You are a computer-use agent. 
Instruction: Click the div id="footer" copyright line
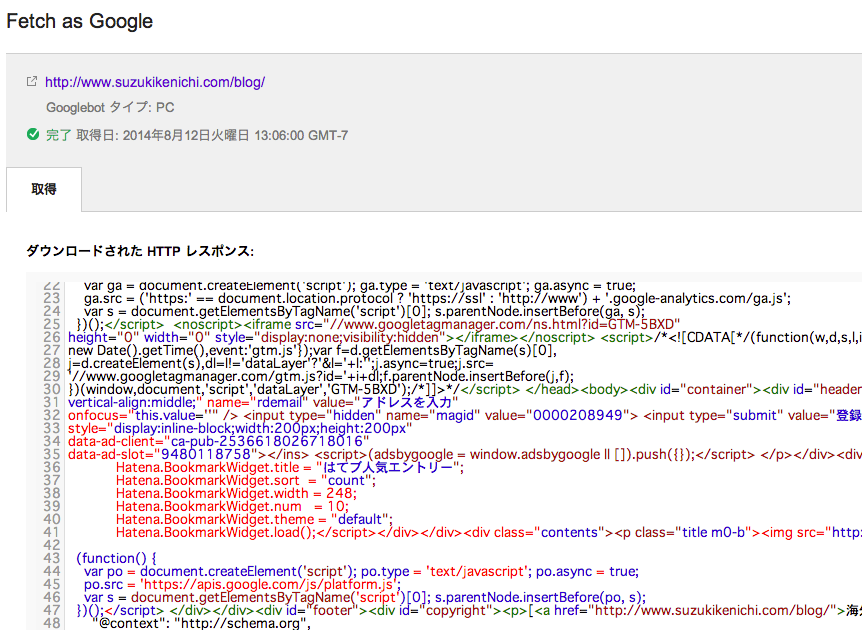(x=469, y=611)
